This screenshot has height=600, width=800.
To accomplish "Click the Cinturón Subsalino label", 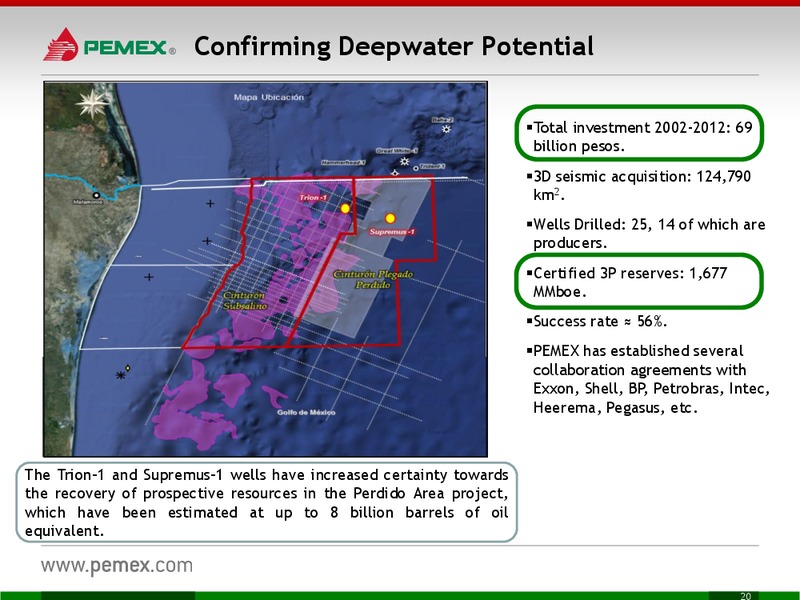I will (245, 301).
